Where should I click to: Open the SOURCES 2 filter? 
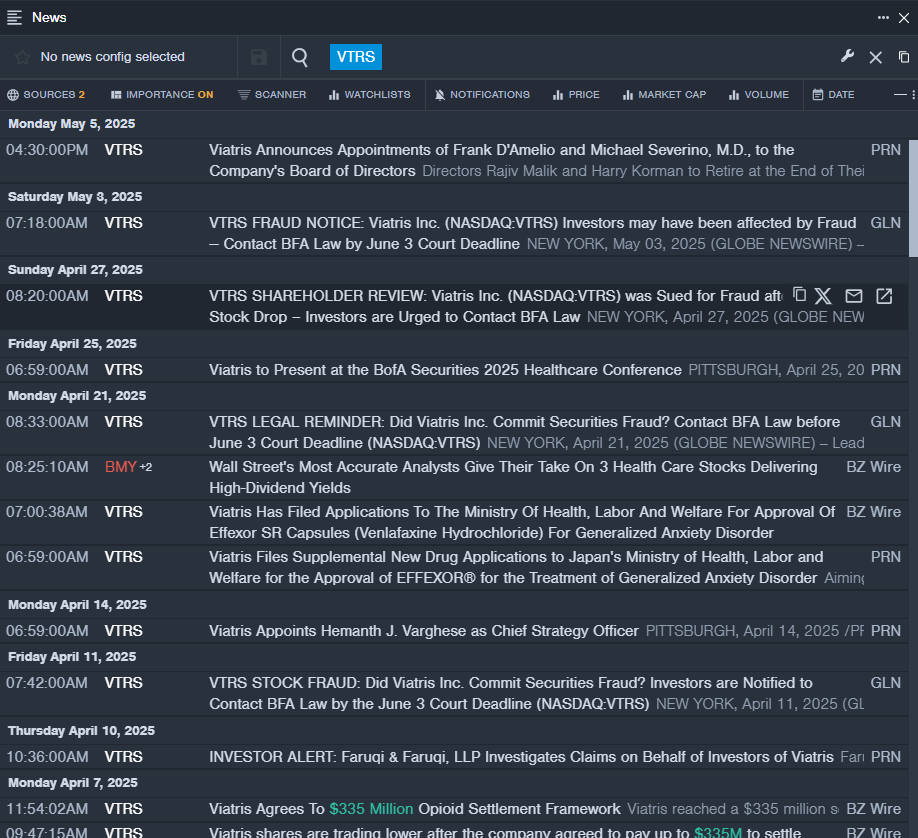pyautogui.click(x=46, y=95)
